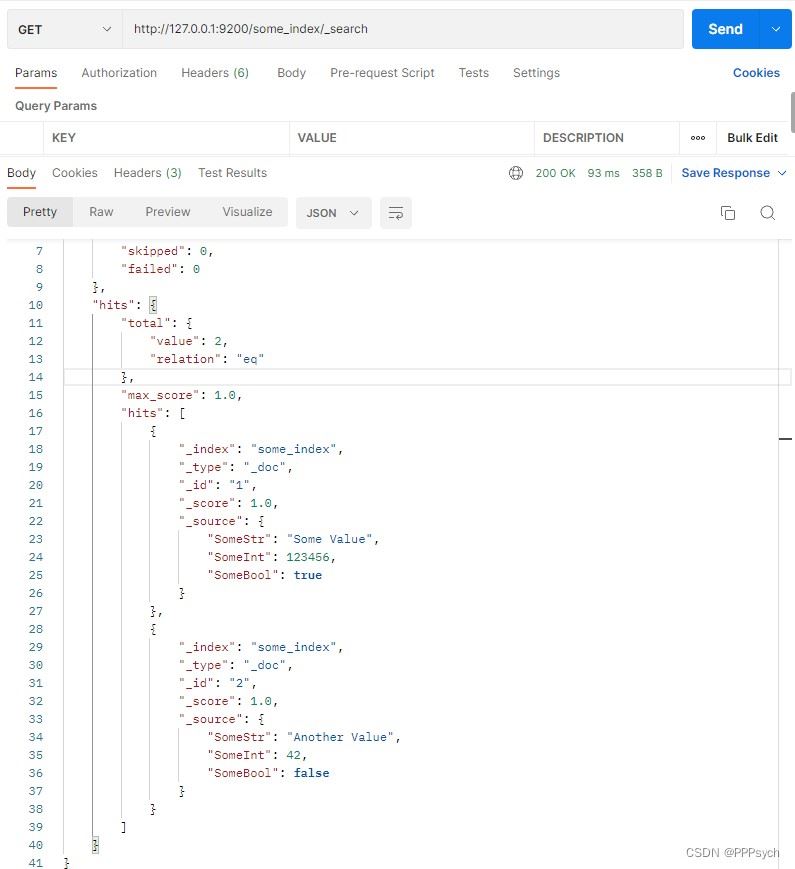Viewport: 795px width, 869px height.
Task: View network details via the globe icon
Action: [516, 172]
